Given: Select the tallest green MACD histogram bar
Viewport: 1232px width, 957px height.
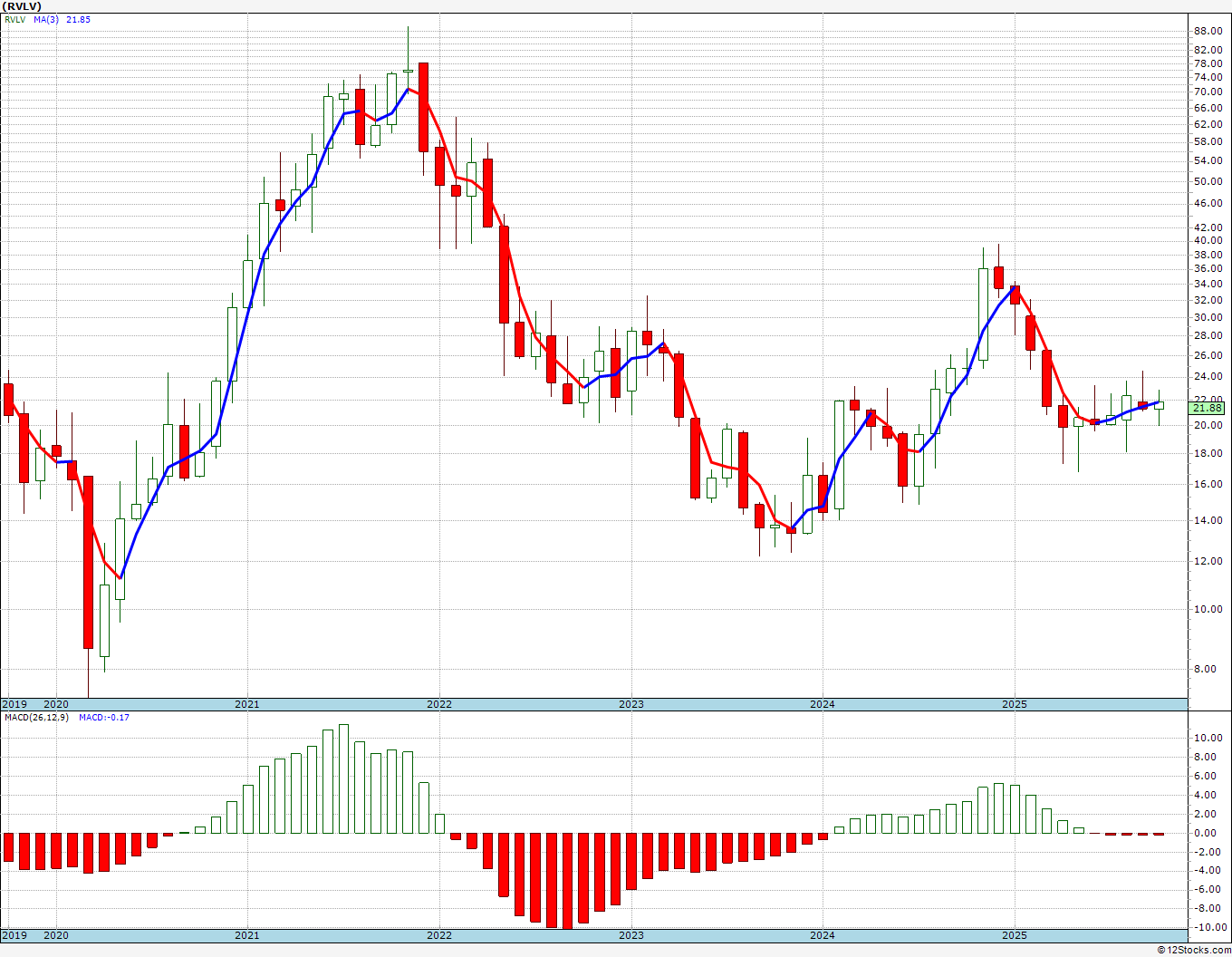Looking at the screenshot, I should click(x=343, y=778).
